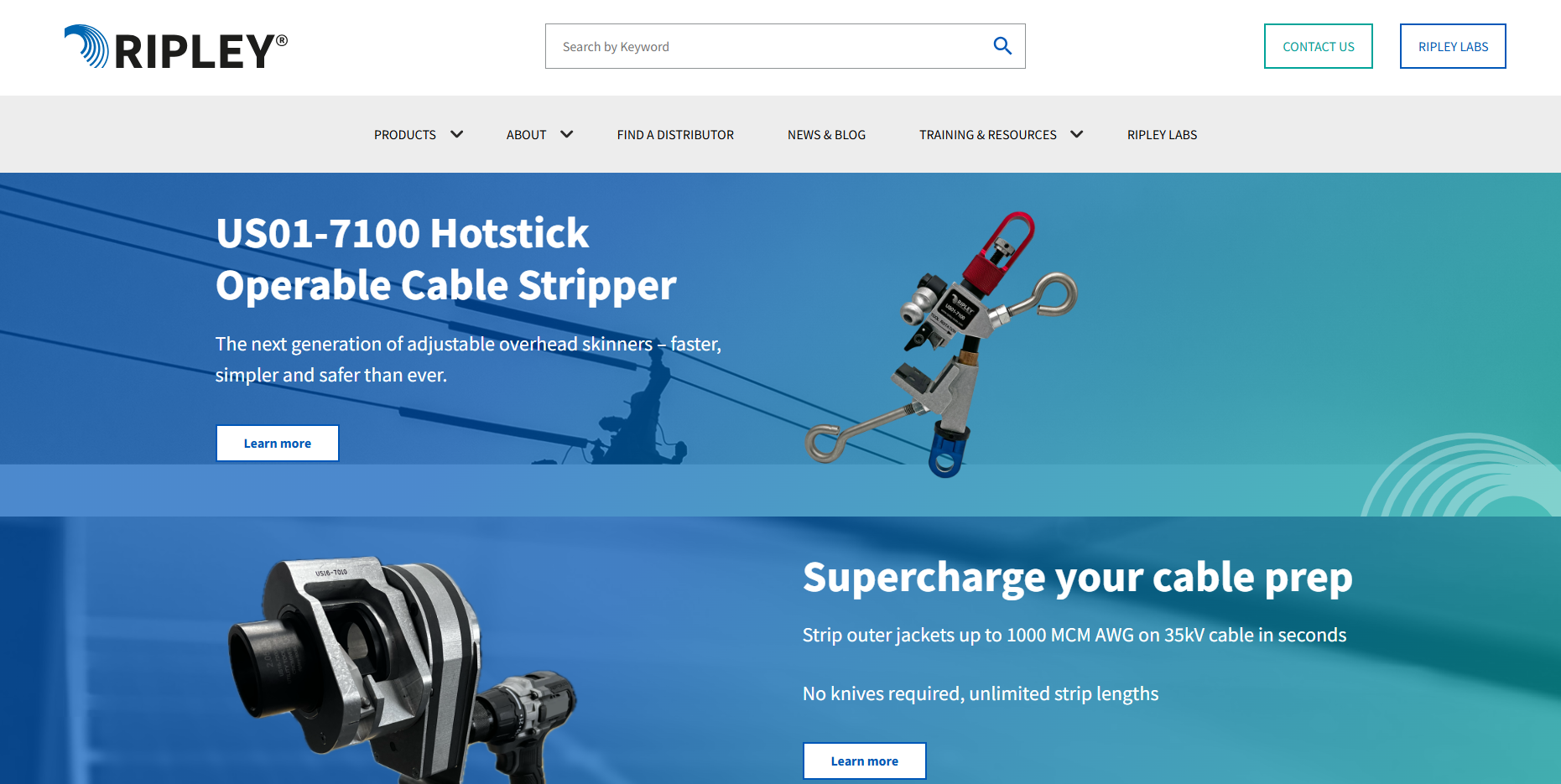Screen dimensions: 1561x784
Task: Select Ripley Labs in navigation bar
Action: 1162,135
